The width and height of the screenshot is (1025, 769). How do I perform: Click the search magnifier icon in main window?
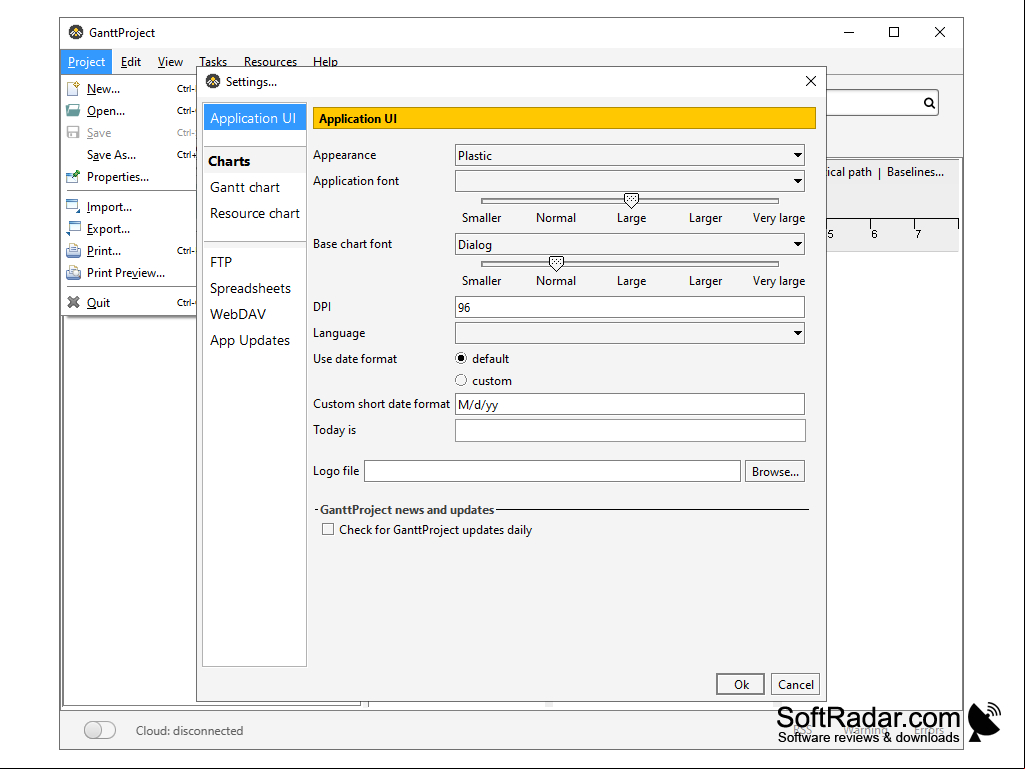(929, 103)
